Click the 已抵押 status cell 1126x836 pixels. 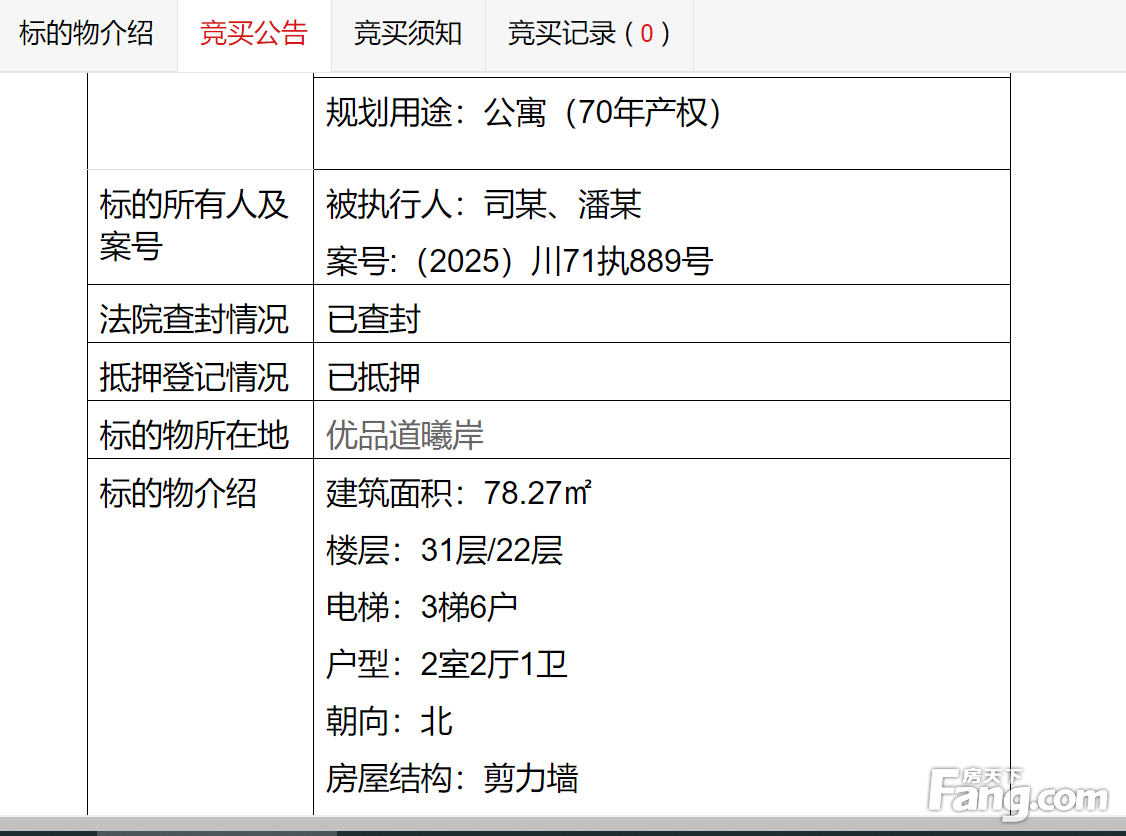374,377
